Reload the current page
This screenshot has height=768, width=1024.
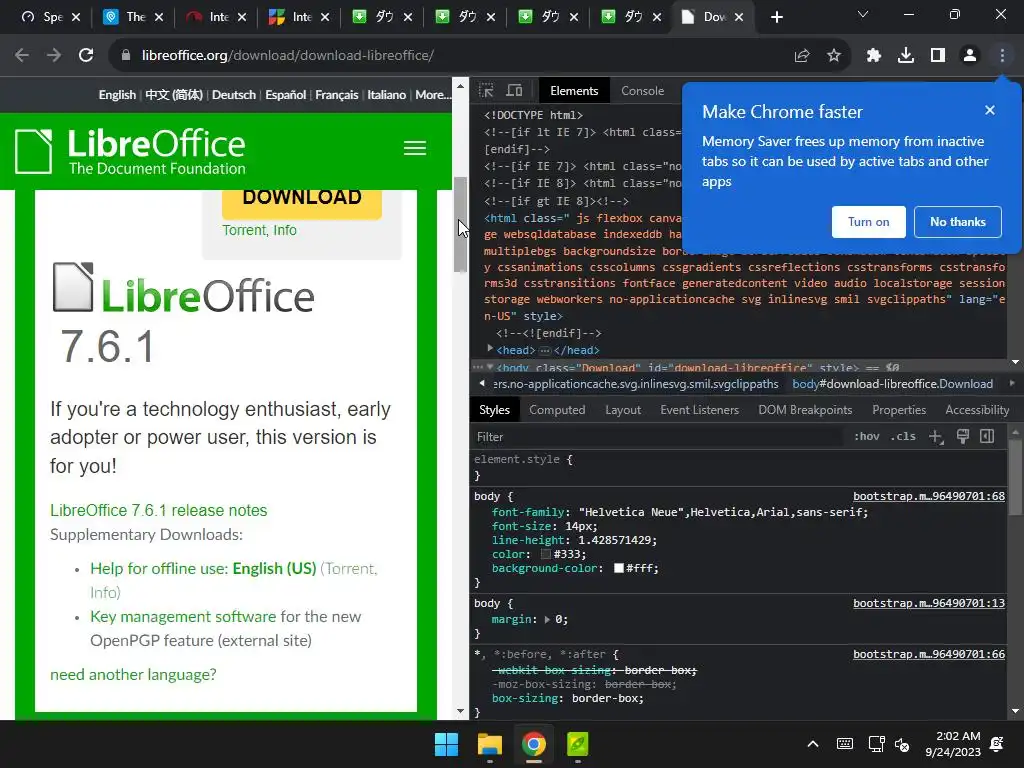pyautogui.click(x=86, y=56)
